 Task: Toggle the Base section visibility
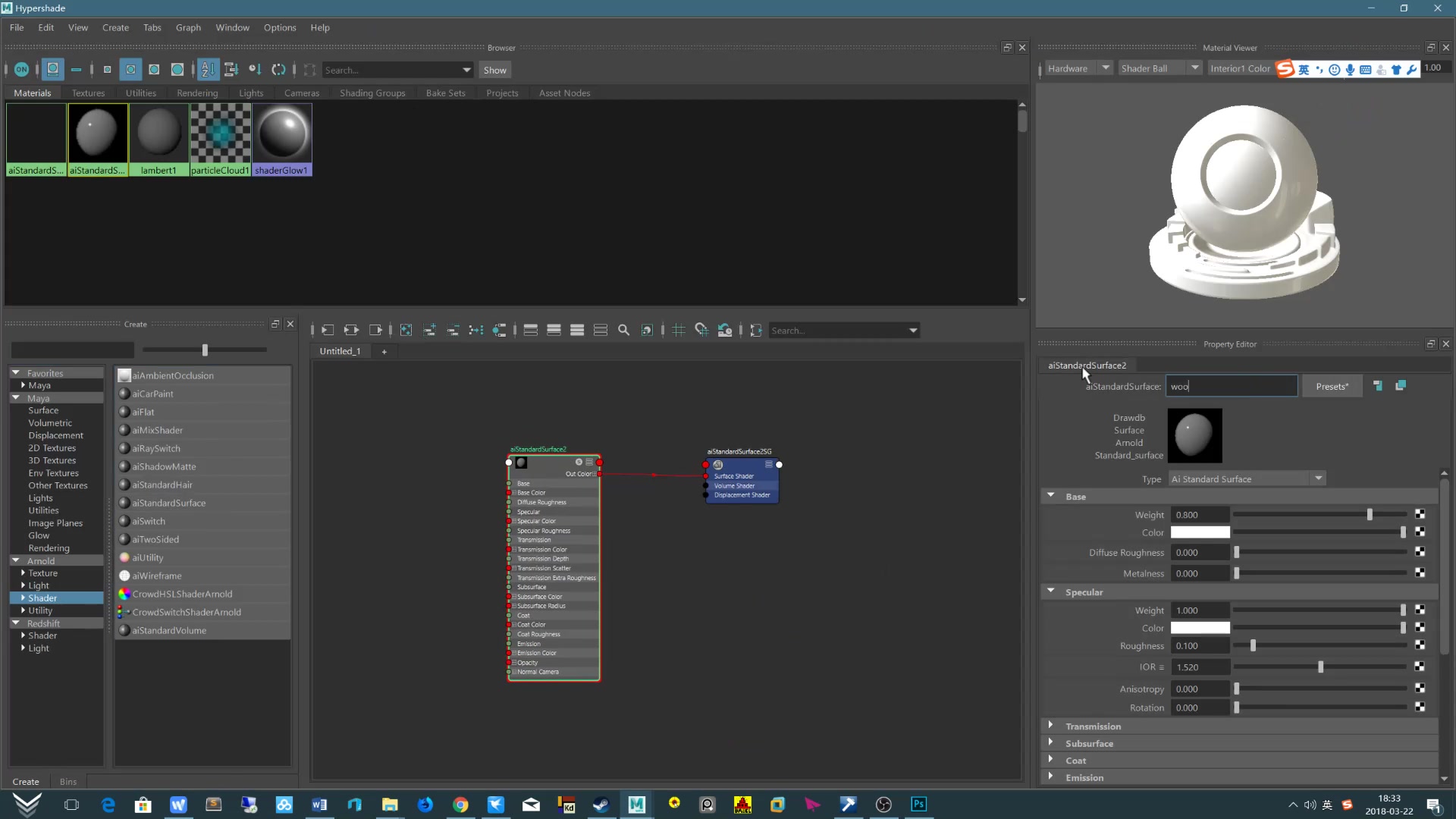pyautogui.click(x=1052, y=496)
